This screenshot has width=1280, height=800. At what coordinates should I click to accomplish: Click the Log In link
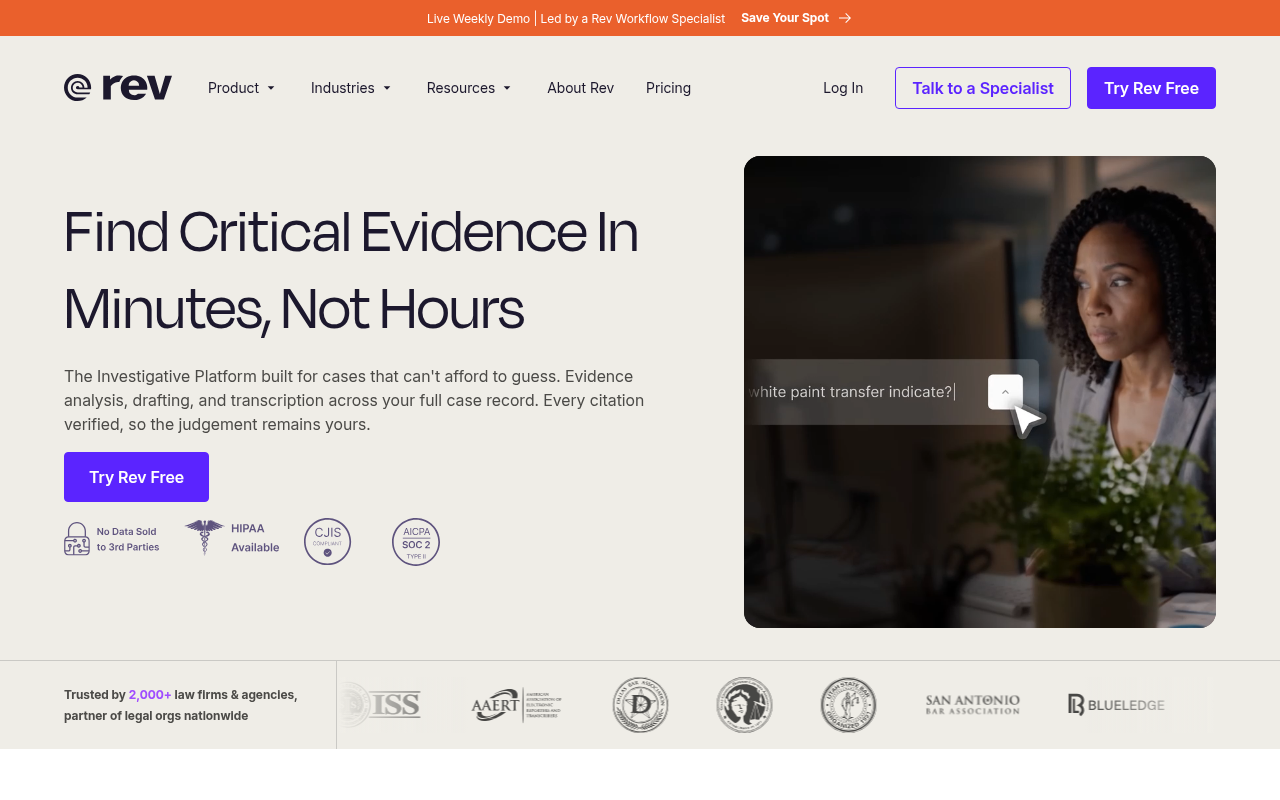click(x=843, y=88)
